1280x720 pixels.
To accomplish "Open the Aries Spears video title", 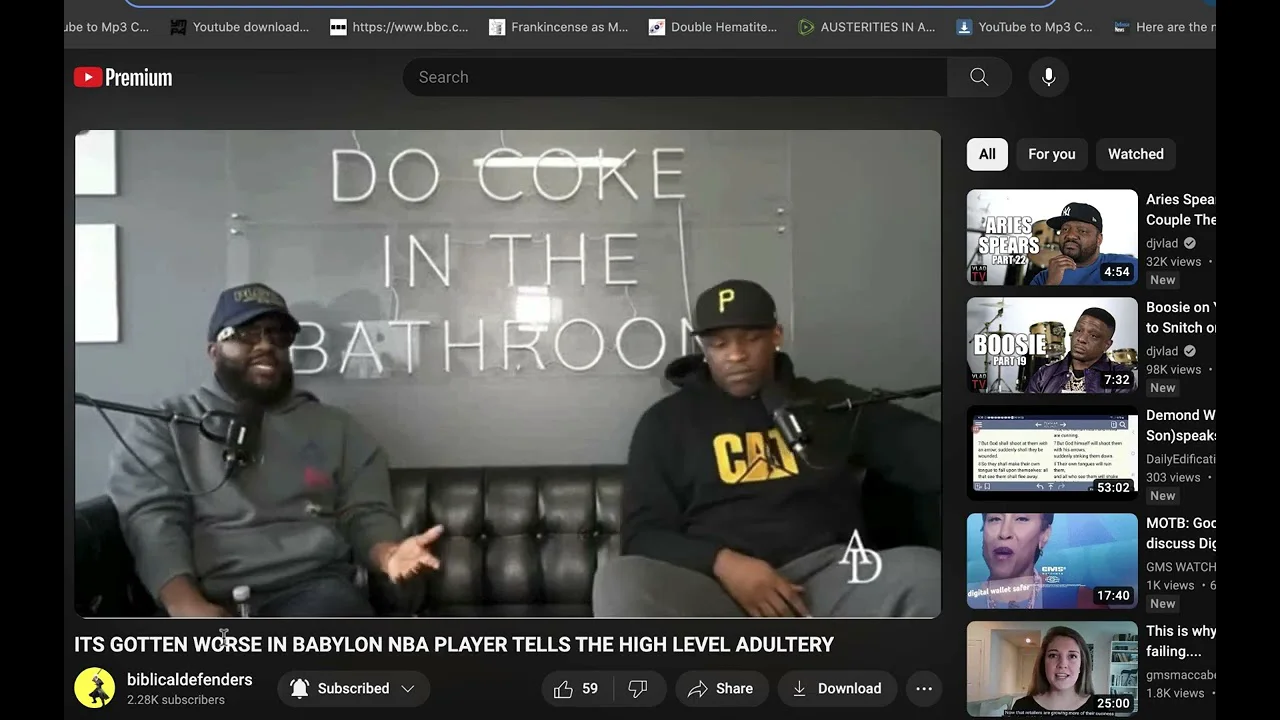I will coord(1181,210).
